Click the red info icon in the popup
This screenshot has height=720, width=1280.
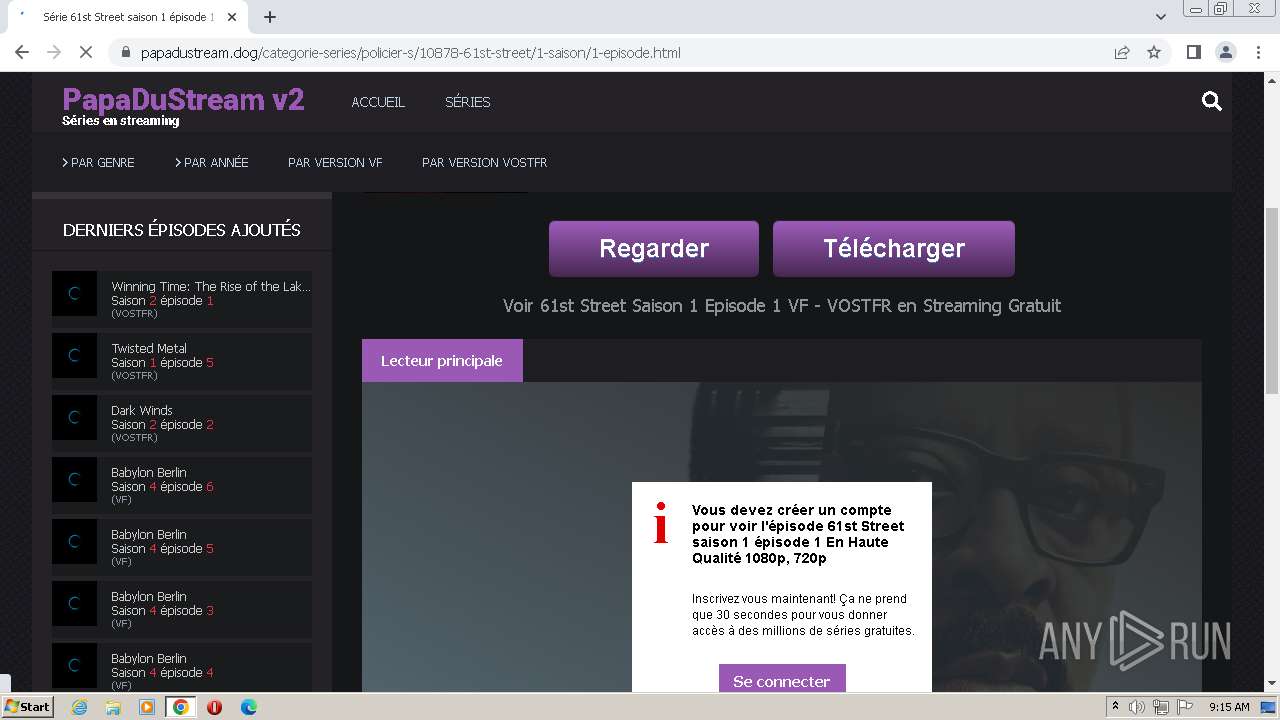click(660, 523)
